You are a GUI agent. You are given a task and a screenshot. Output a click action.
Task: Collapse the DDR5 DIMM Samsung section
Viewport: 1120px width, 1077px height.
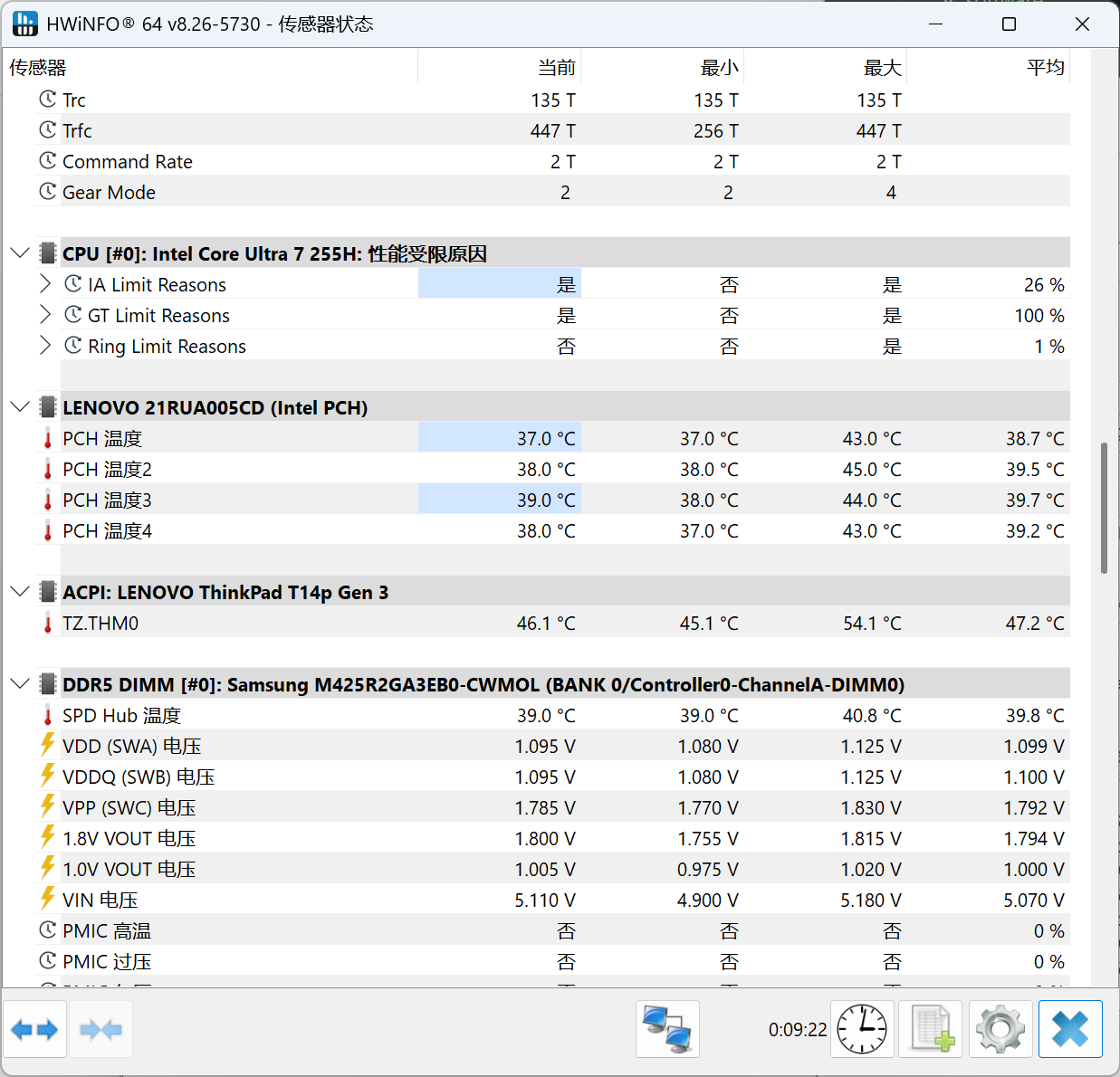click(x=20, y=683)
